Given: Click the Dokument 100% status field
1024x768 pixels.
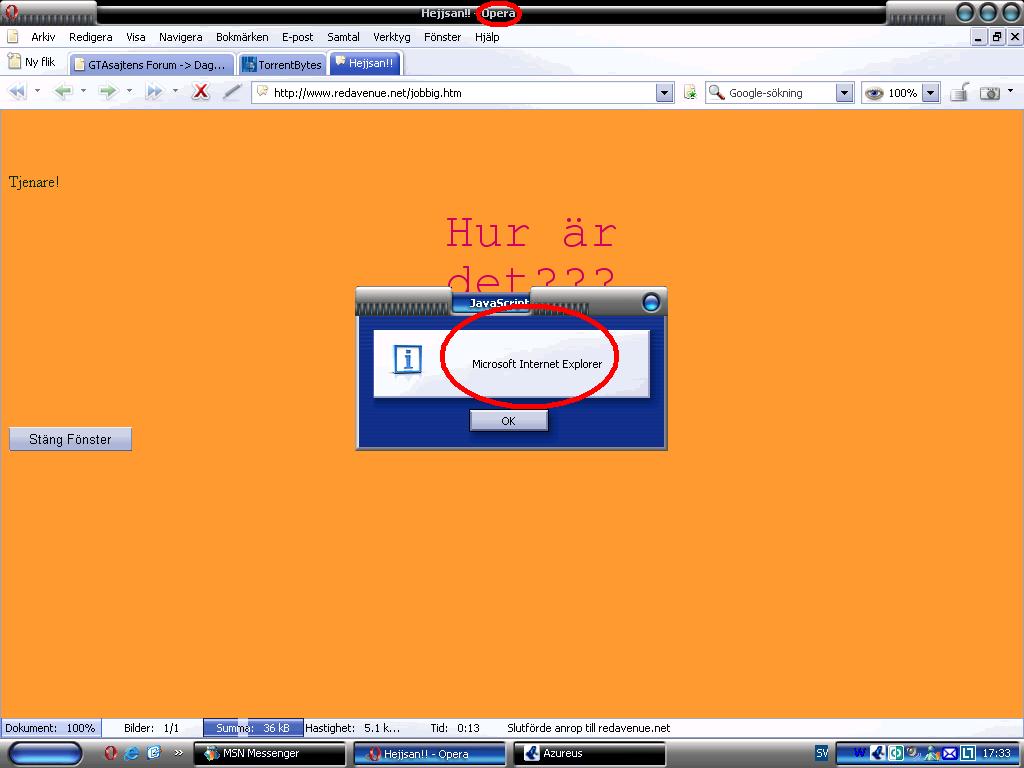Looking at the screenshot, I should (50, 728).
